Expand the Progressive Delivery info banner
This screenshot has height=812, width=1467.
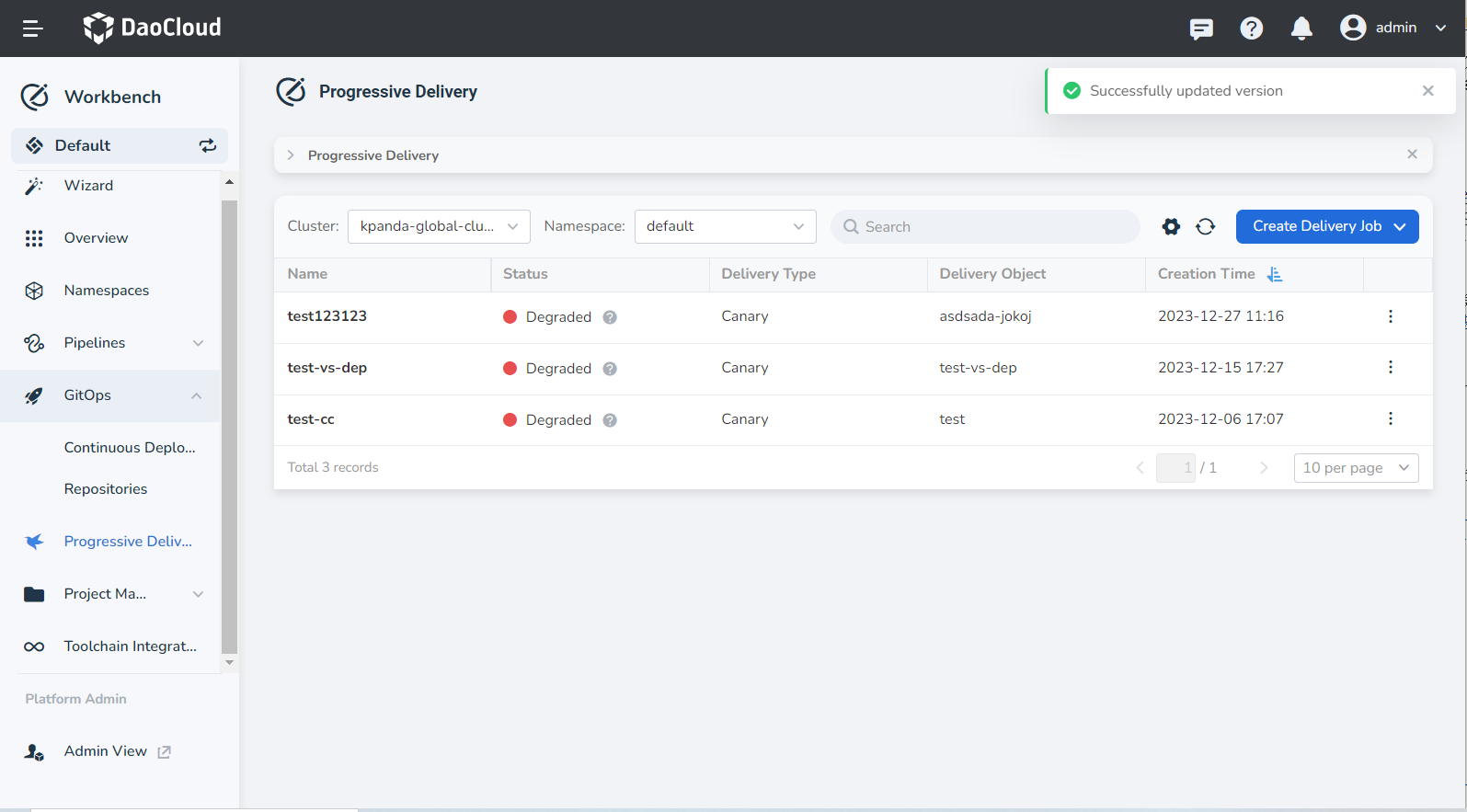pyautogui.click(x=291, y=155)
